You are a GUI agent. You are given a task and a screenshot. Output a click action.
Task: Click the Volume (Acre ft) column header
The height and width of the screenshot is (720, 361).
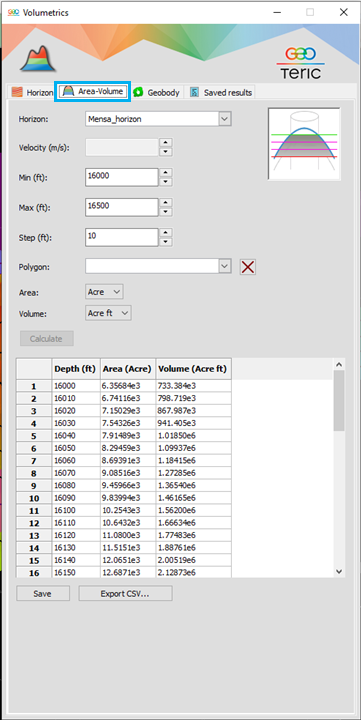coord(193,369)
